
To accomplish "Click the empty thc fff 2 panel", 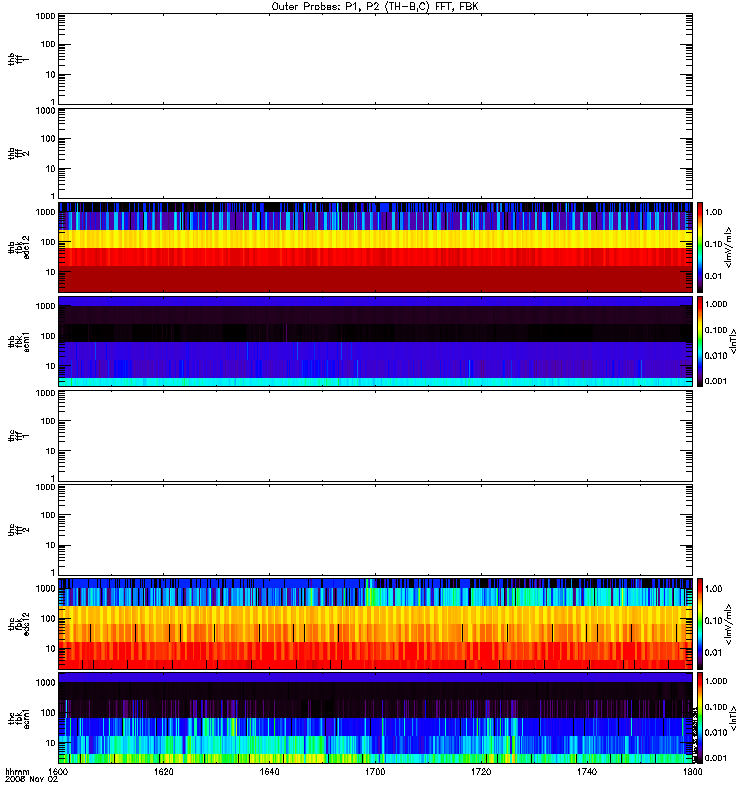I will tap(375, 530).
